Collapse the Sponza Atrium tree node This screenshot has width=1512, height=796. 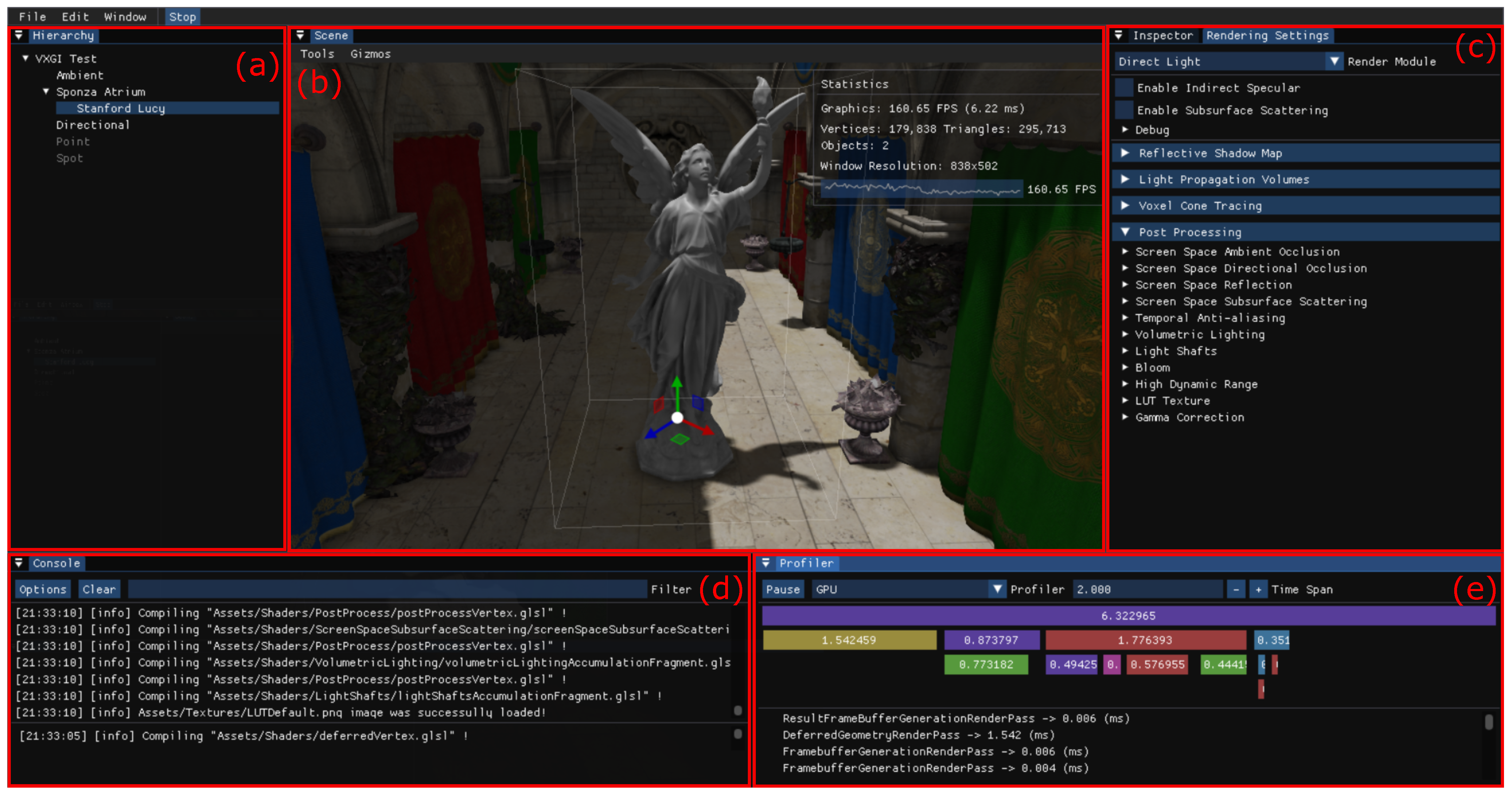point(46,91)
